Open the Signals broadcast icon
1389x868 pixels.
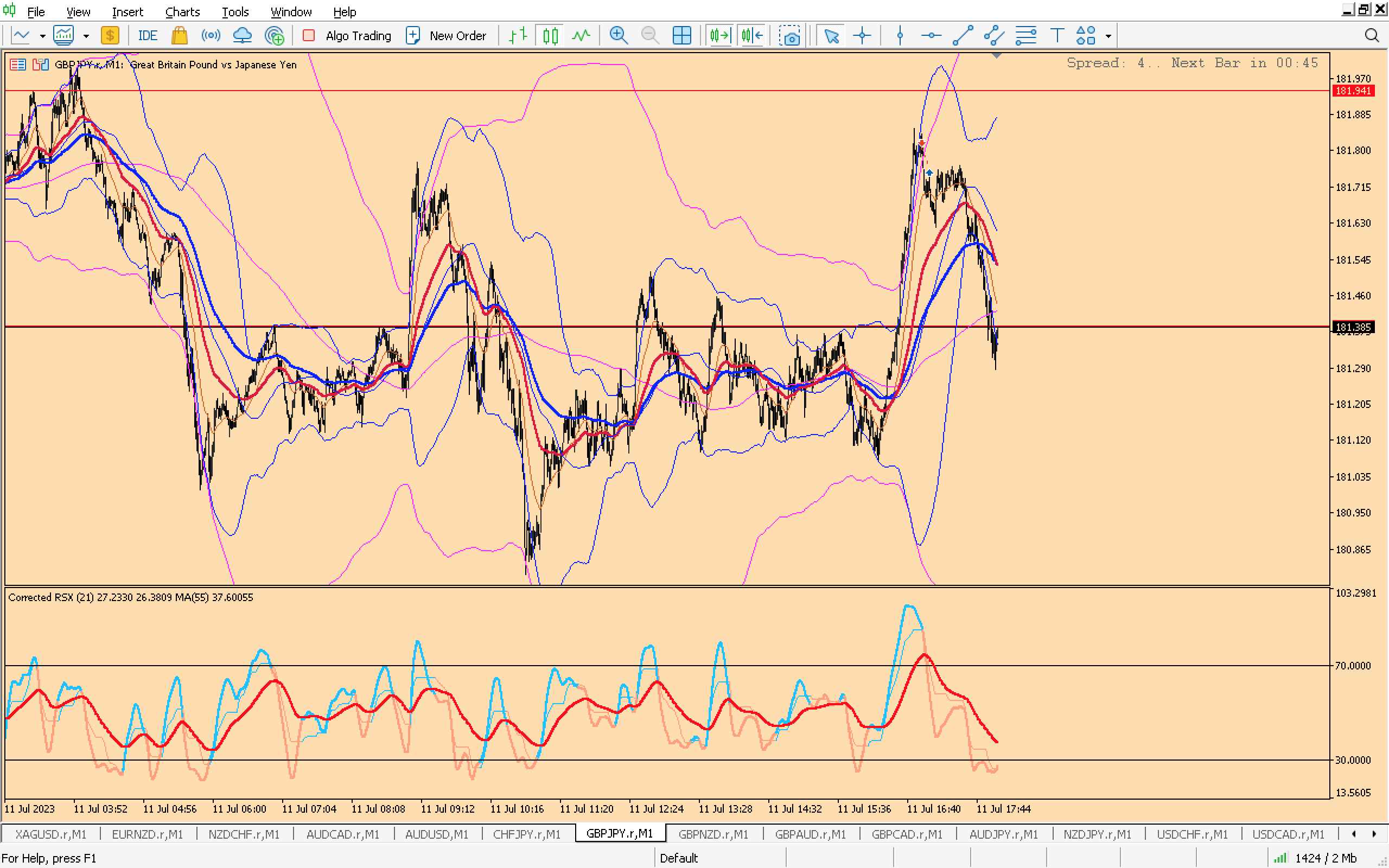click(211, 36)
